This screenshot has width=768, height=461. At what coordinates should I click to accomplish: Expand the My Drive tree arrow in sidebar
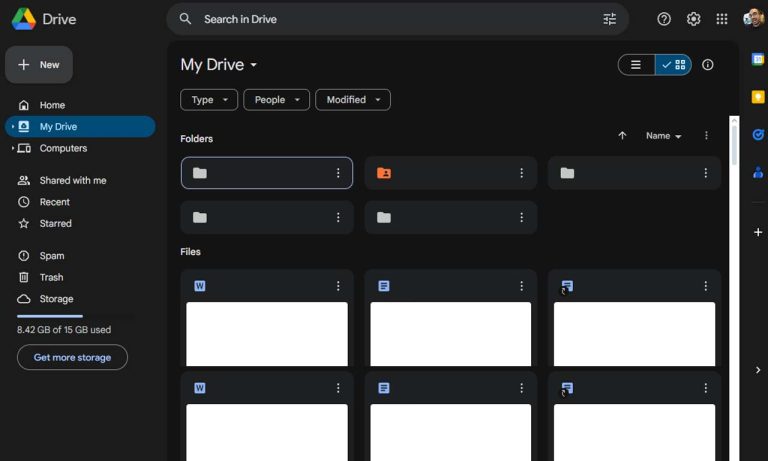click(x=13, y=126)
